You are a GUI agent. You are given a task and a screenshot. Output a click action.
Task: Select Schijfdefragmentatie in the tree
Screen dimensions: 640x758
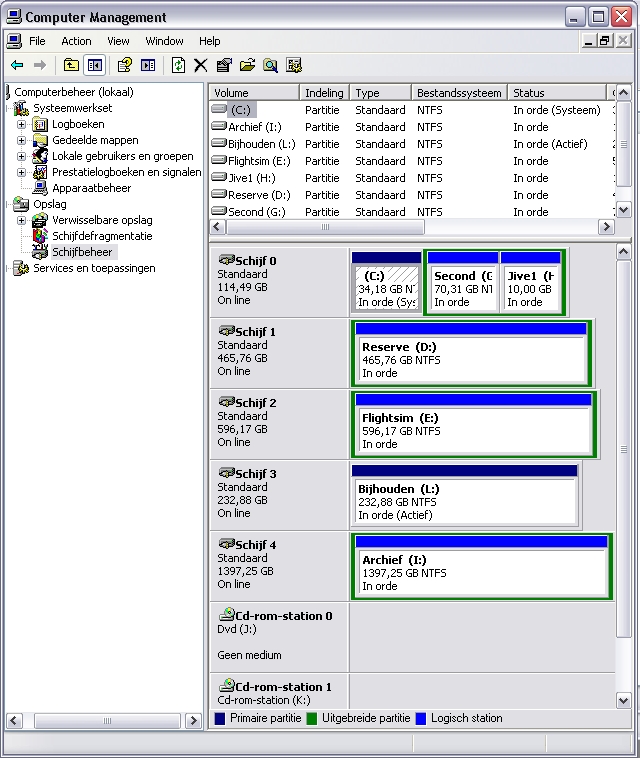102,236
